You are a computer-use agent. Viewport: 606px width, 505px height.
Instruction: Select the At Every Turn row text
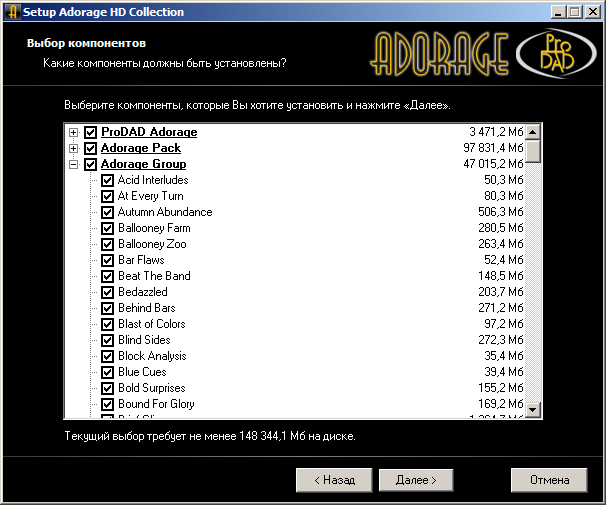pos(151,196)
